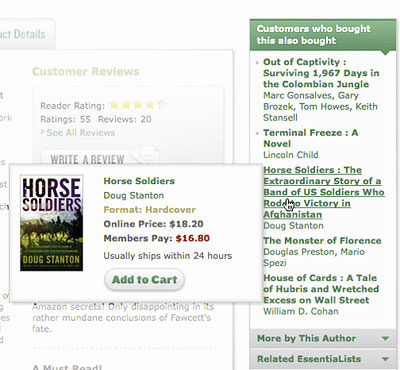Open Terminal Freeze: A Novel link
This screenshot has width=400, height=370.
click(311, 138)
